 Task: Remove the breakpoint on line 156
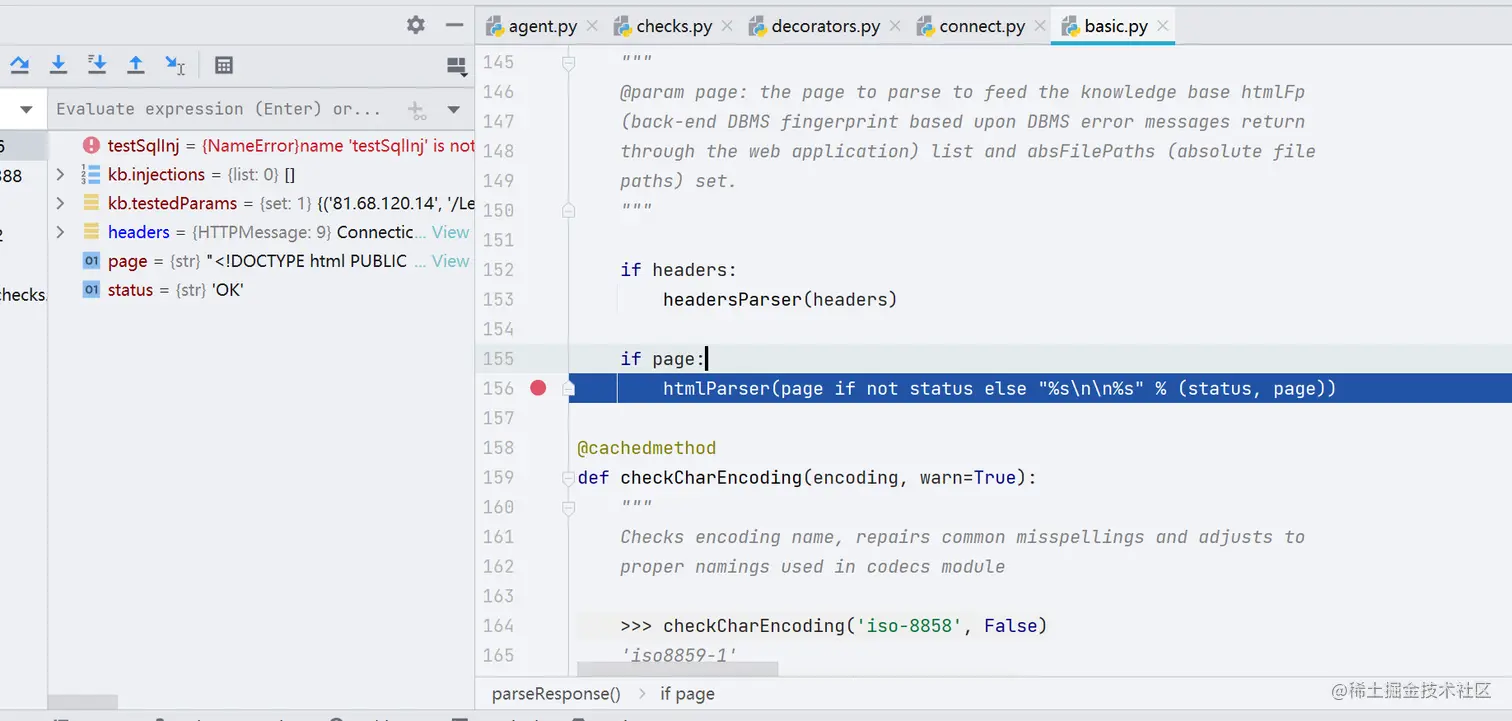pyautogui.click(x=538, y=388)
